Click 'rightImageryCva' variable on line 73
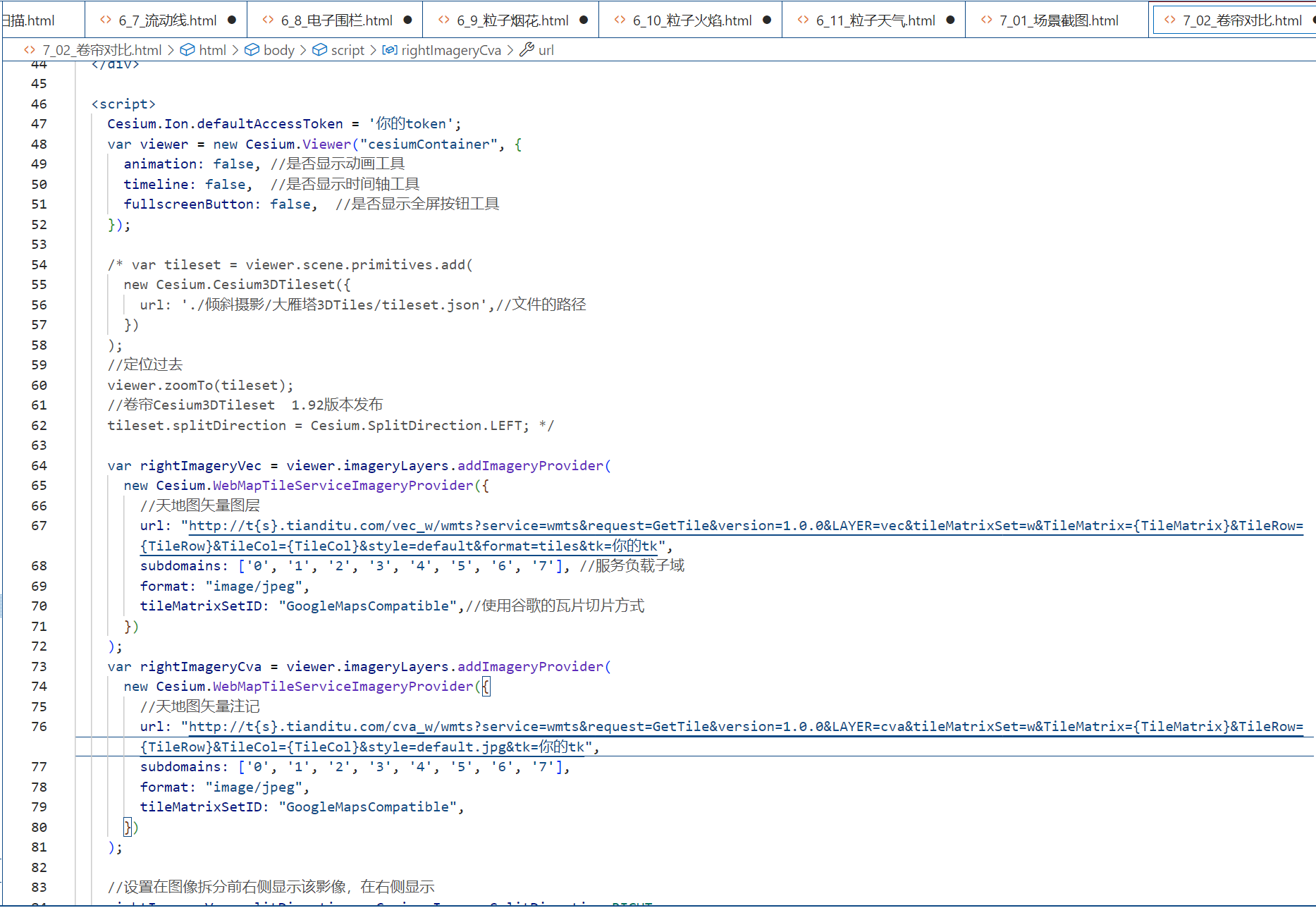Viewport: 1316px width, 908px height. [200, 667]
